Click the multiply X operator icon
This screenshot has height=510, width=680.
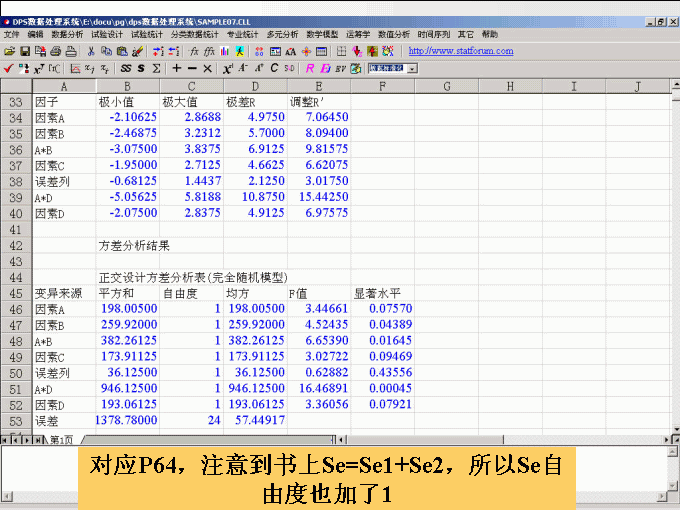pyautogui.click(x=207, y=68)
